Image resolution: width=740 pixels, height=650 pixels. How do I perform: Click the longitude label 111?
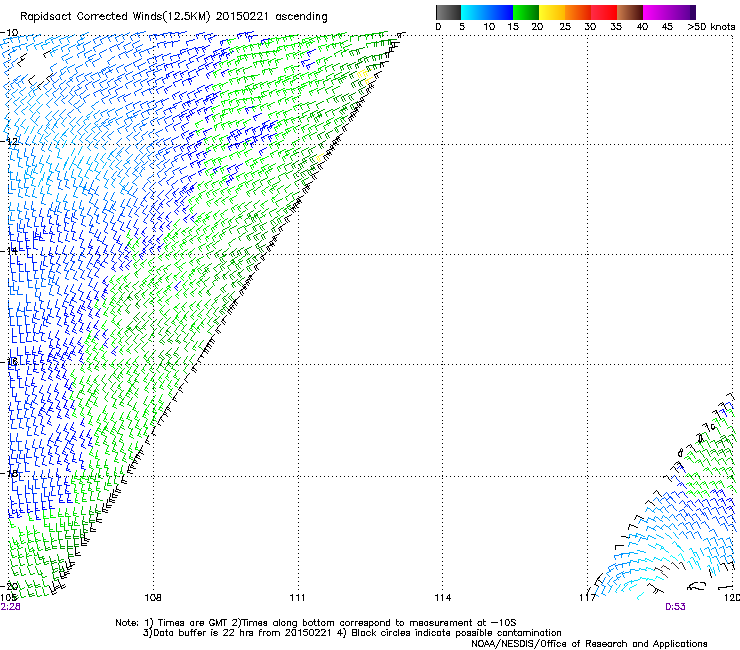(x=297, y=598)
